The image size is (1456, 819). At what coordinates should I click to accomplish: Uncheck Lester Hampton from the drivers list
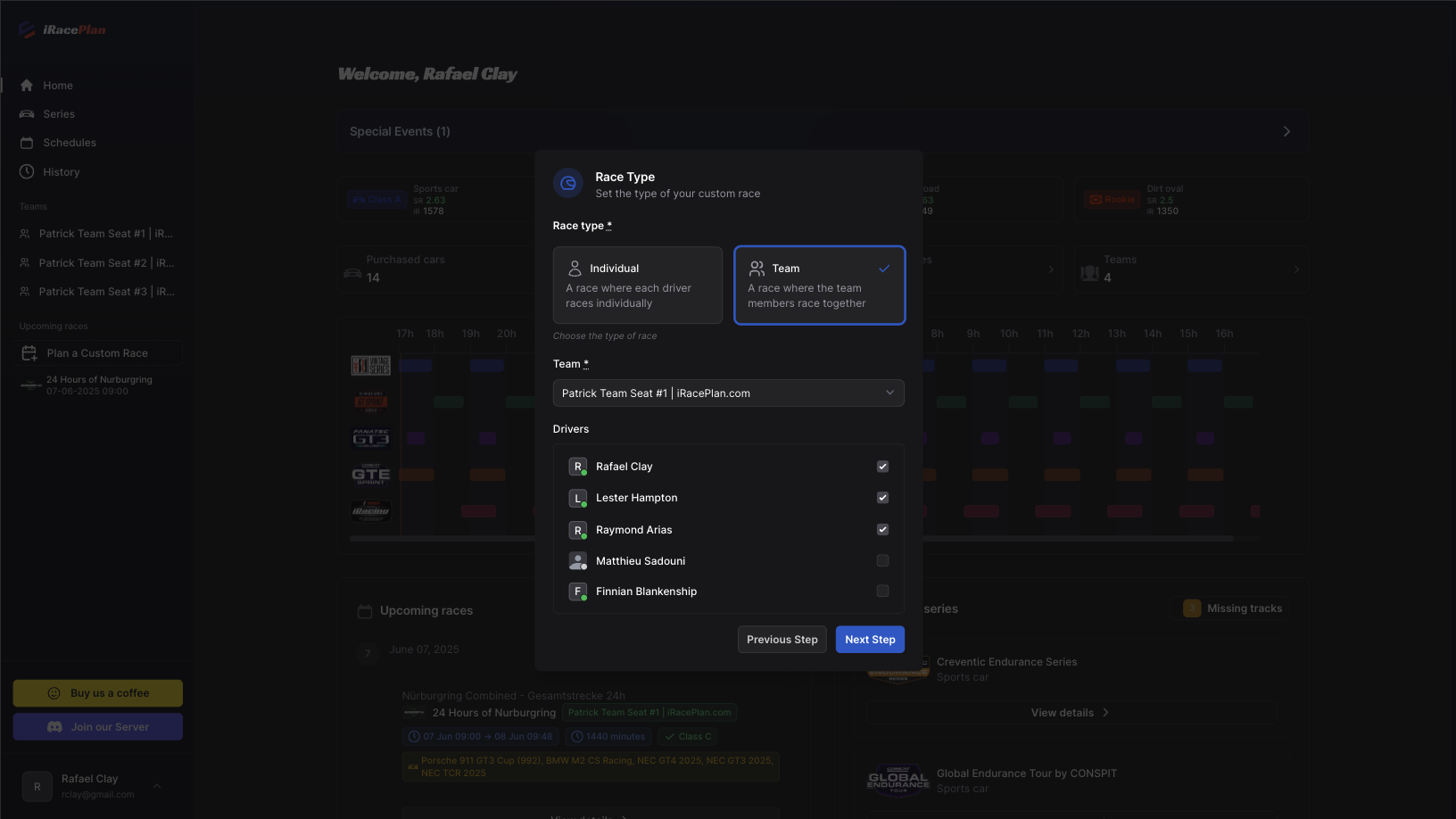(x=882, y=498)
